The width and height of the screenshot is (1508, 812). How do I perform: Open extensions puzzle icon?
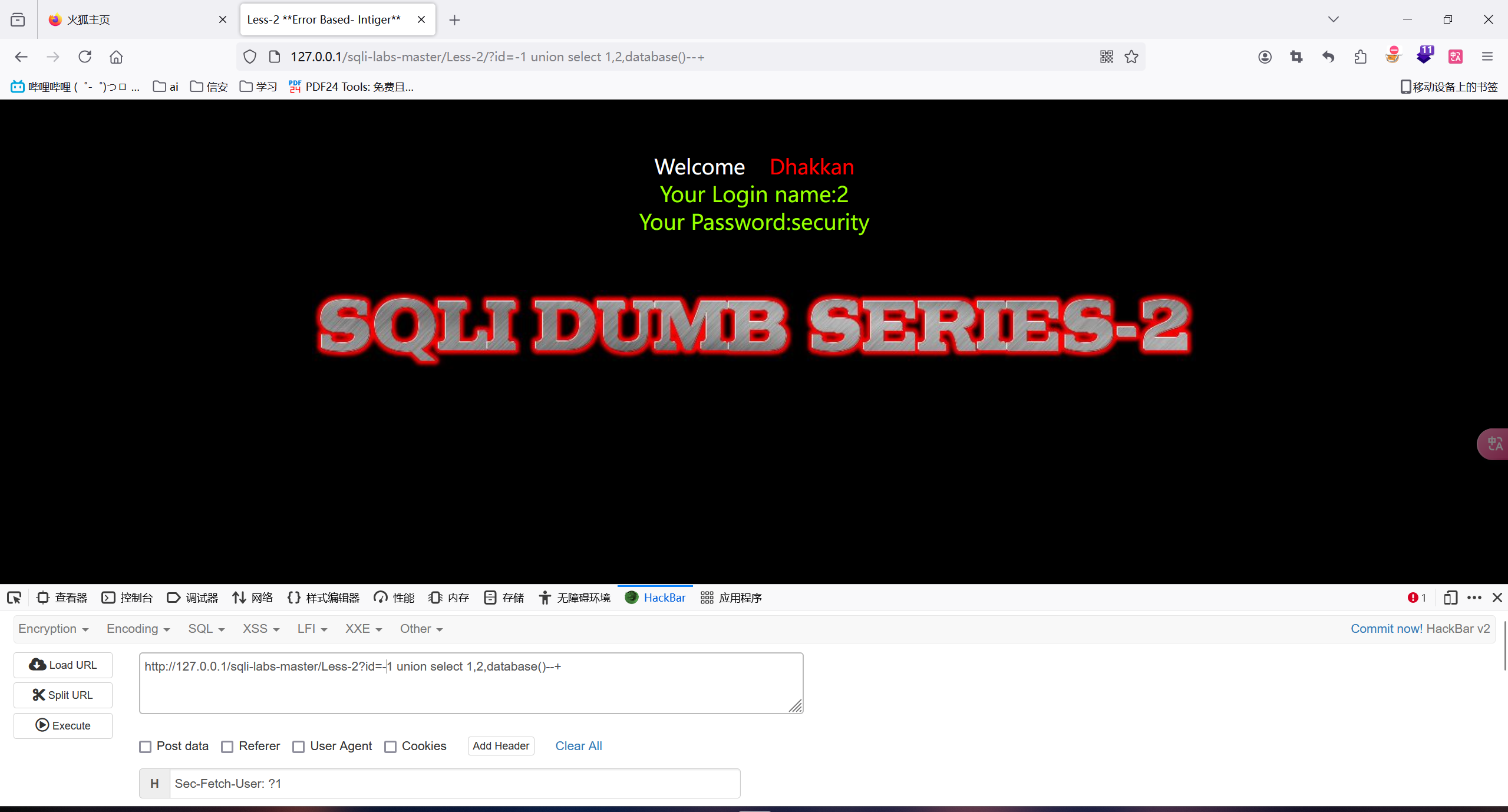(x=1360, y=57)
